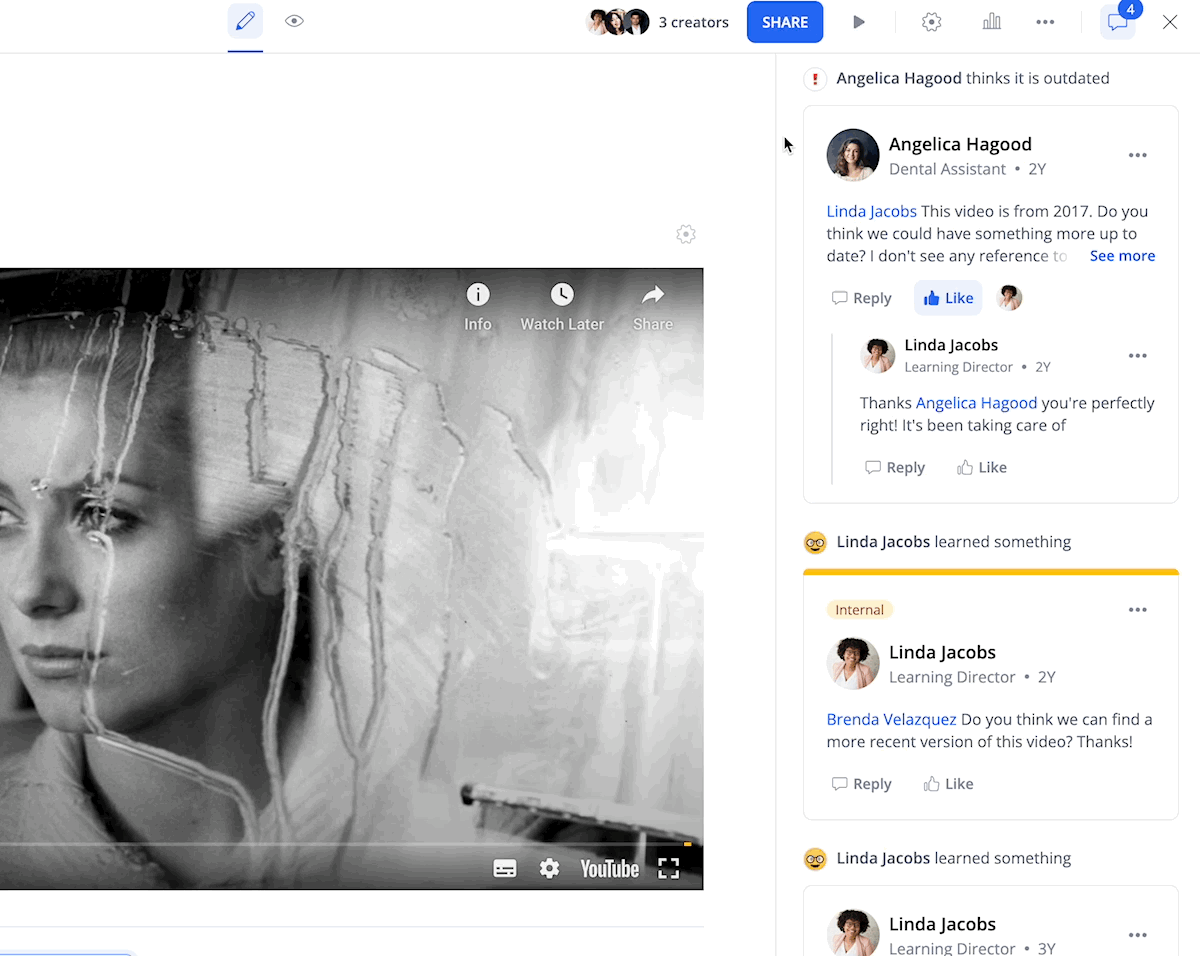
Task: Select the Angelica Hagood name in comment header
Action: pyautogui.click(x=960, y=144)
